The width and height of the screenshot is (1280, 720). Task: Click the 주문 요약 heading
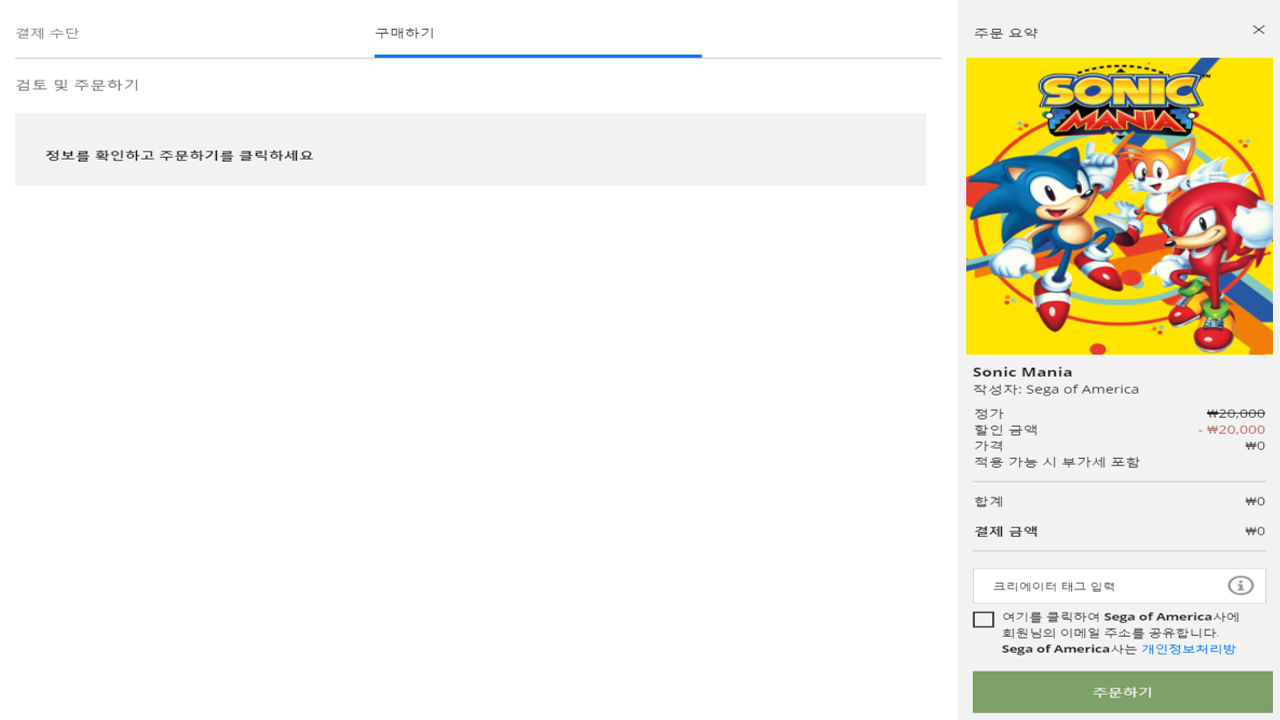tap(1005, 33)
